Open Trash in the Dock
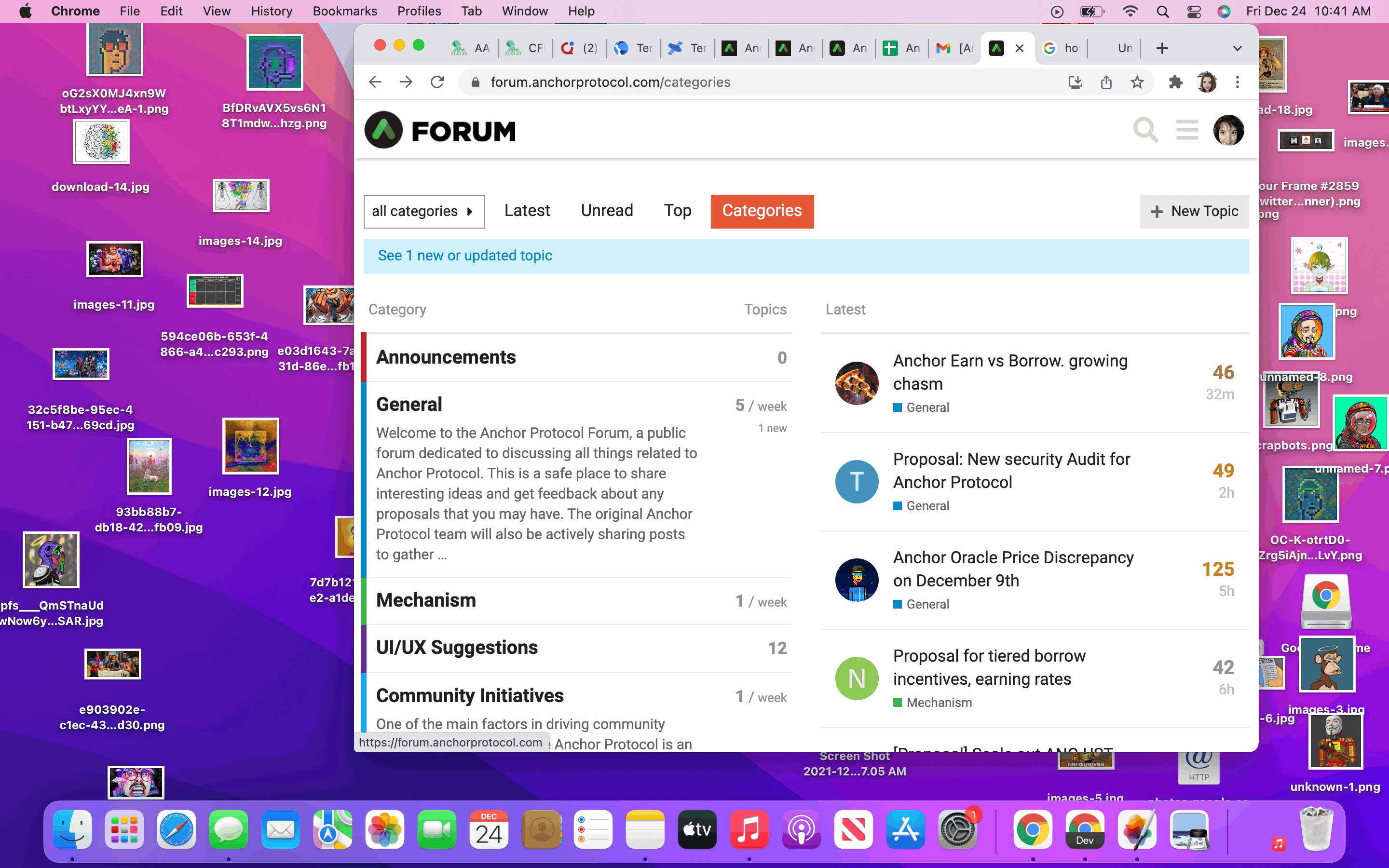Image resolution: width=1389 pixels, height=868 pixels. tap(1317, 828)
